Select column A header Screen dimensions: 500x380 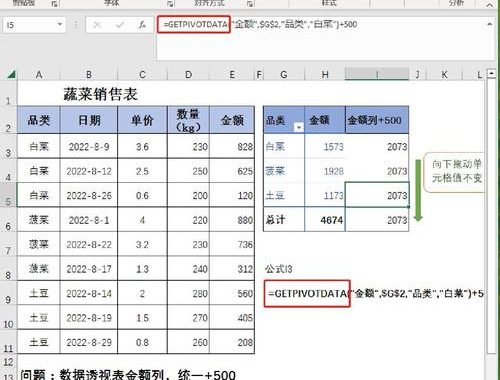[39, 74]
